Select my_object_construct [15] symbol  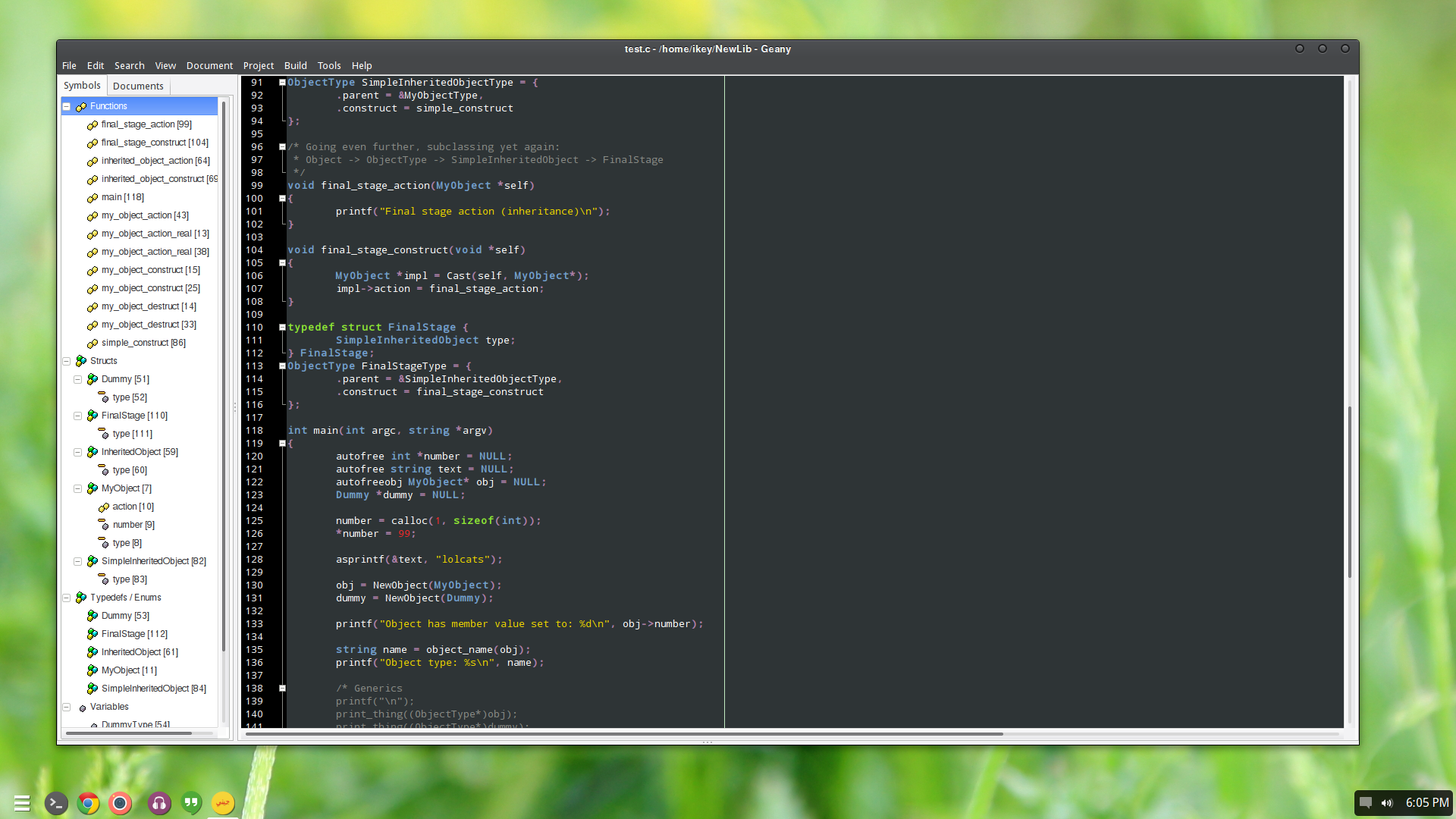[151, 270]
